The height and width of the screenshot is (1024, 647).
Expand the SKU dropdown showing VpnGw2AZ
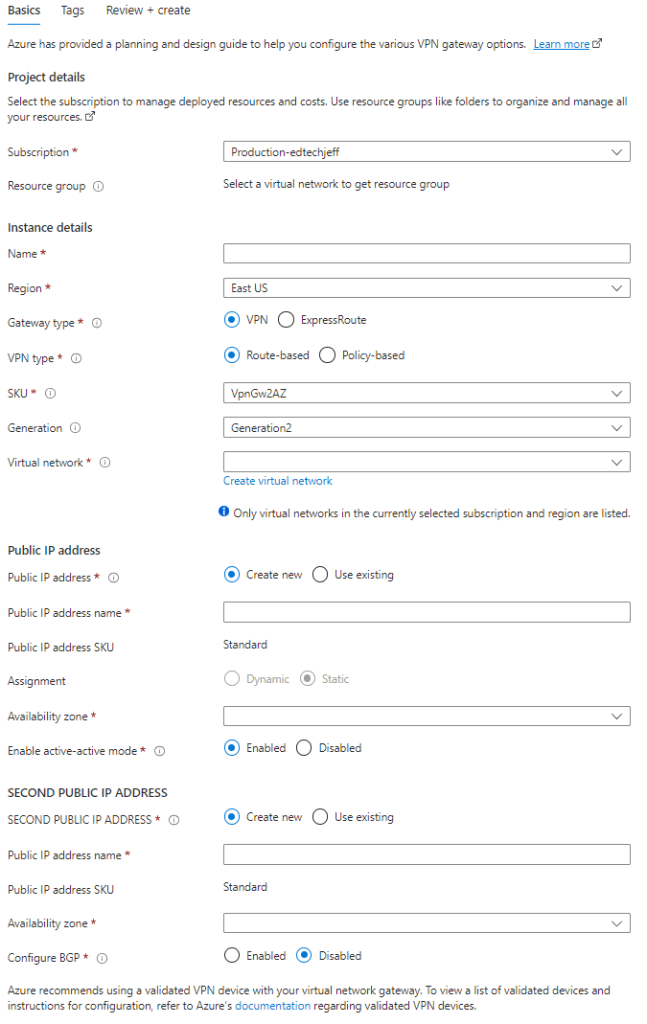pos(427,393)
